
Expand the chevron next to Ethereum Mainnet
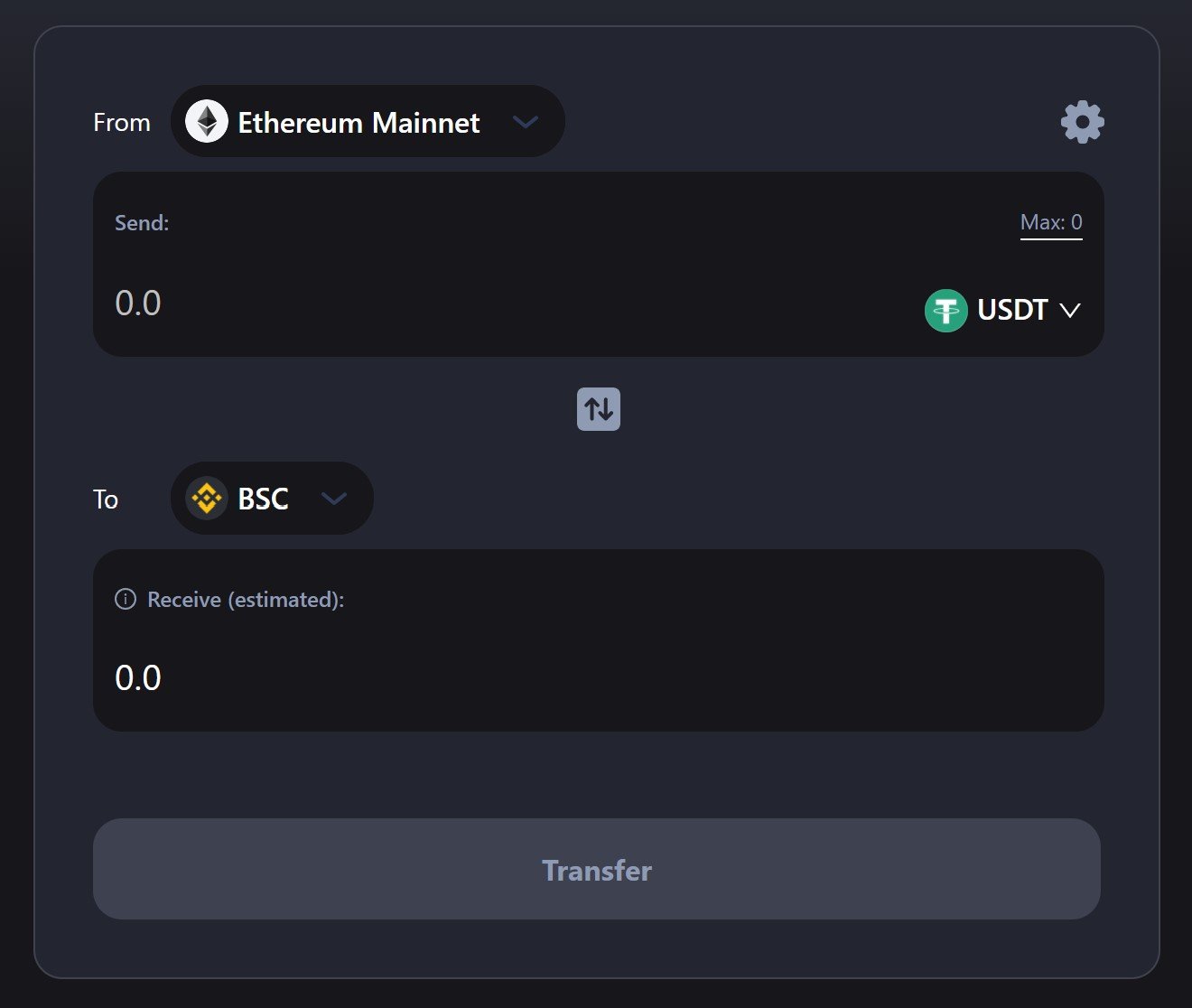point(525,122)
